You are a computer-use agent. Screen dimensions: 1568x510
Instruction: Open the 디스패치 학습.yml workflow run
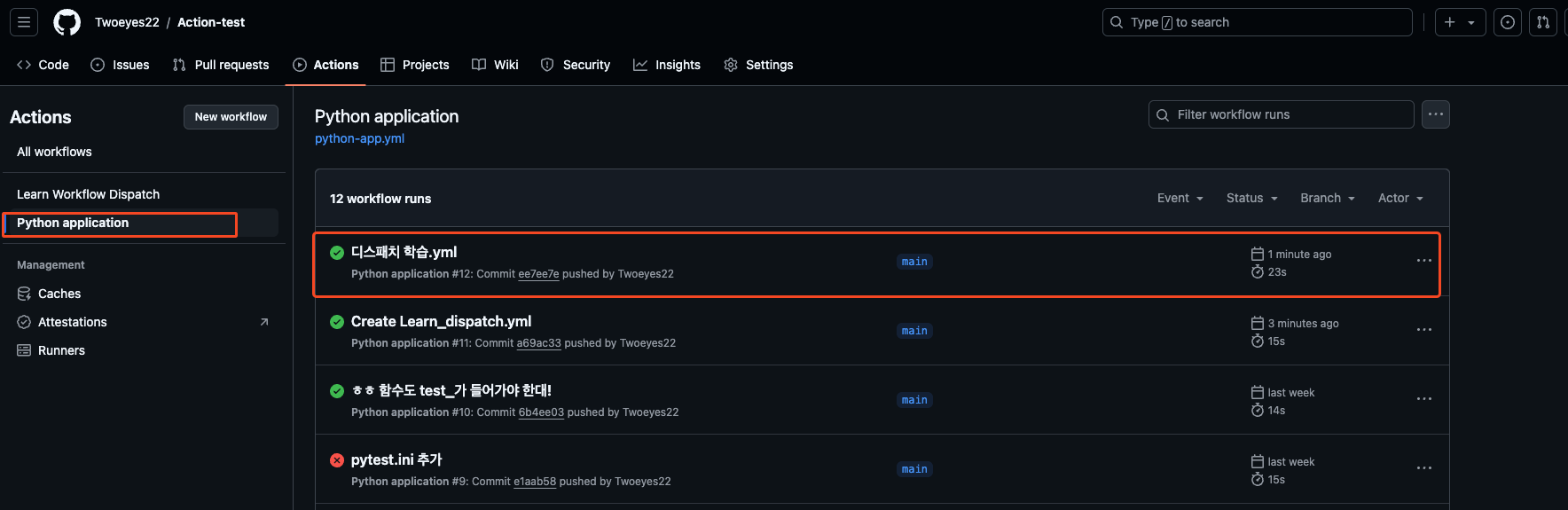pos(404,252)
